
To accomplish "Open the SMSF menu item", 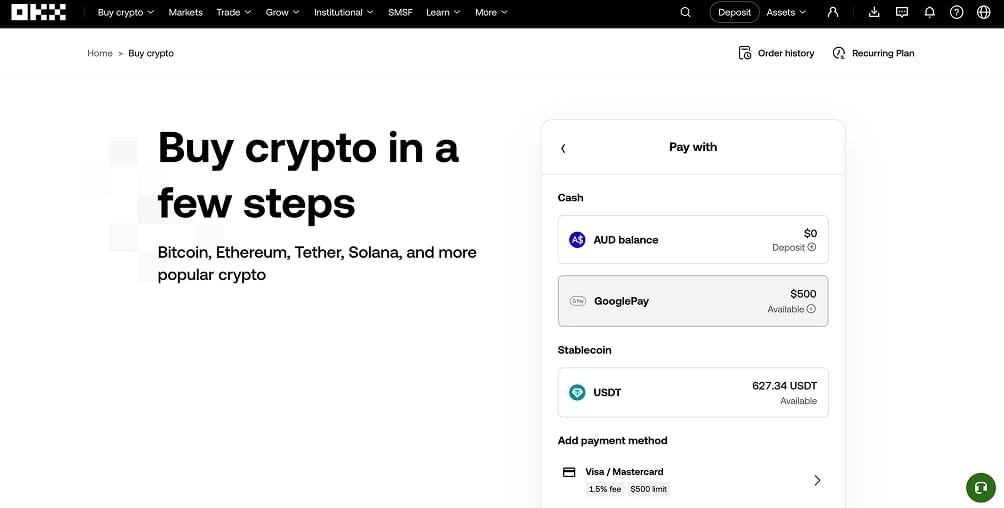I will 400,12.
